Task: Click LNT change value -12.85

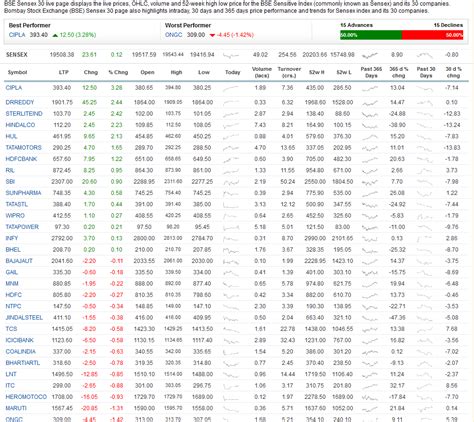Action: [89, 374]
